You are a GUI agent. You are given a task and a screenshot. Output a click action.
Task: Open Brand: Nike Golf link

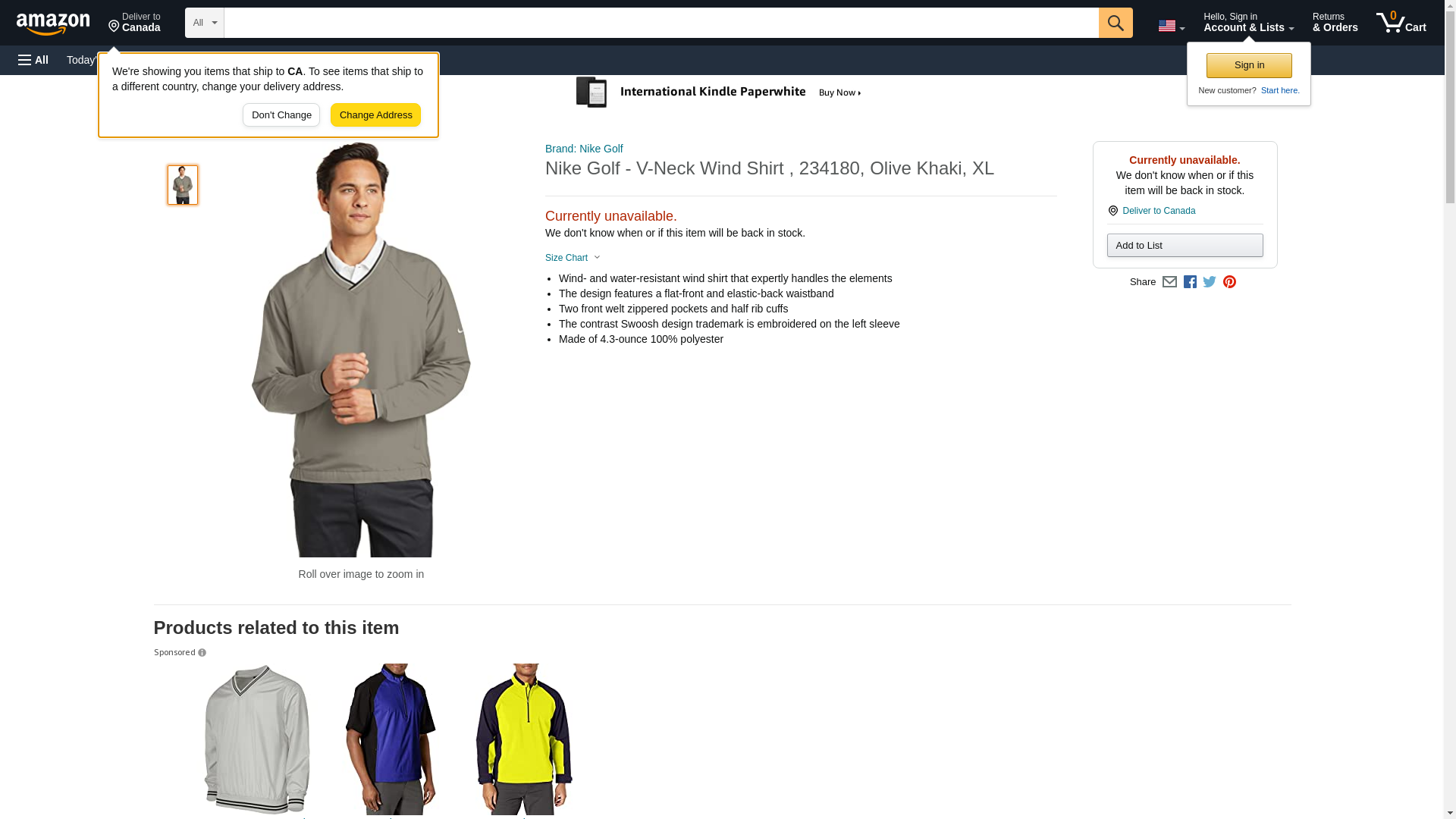coord(584,149)
